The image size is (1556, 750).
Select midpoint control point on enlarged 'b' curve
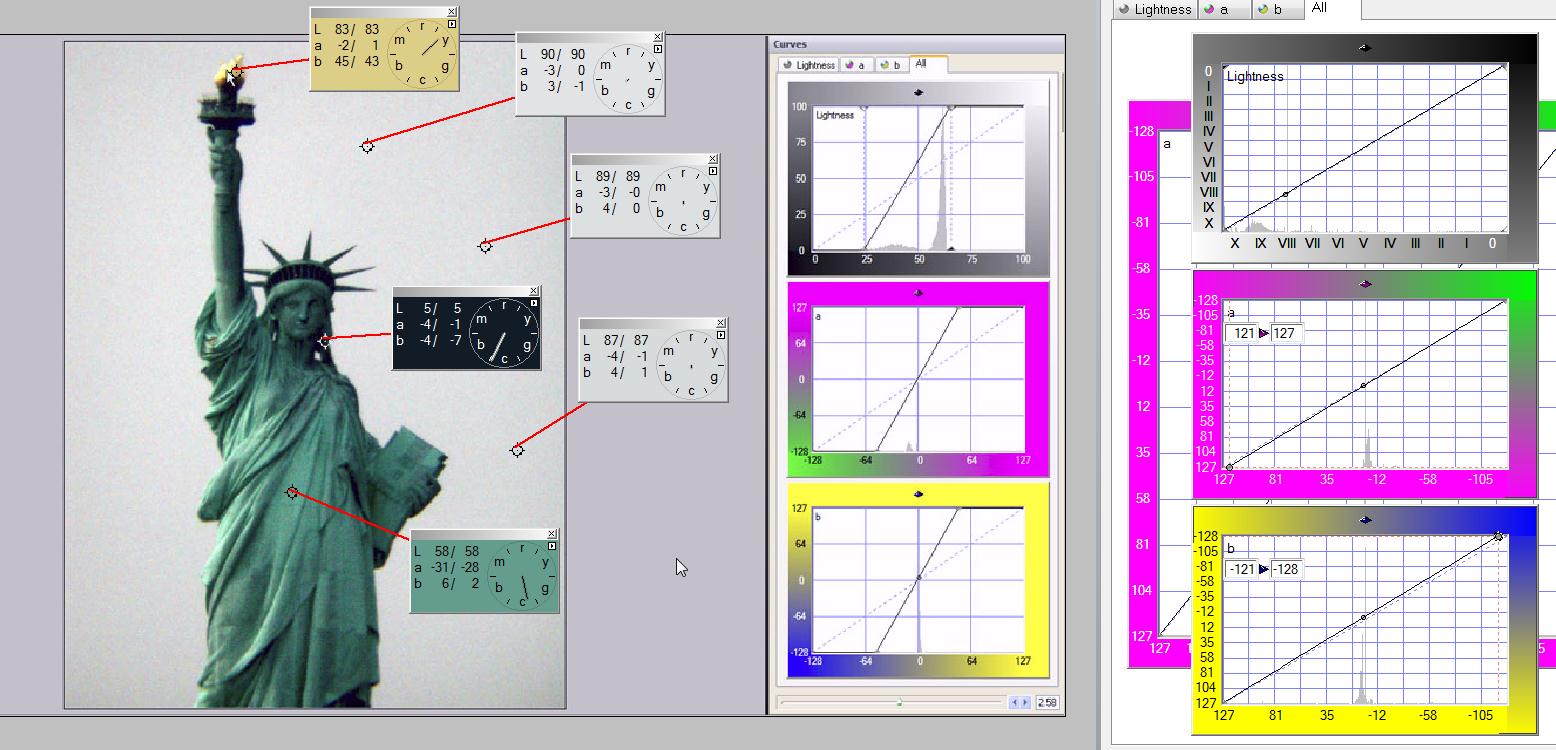[1363, 618]
